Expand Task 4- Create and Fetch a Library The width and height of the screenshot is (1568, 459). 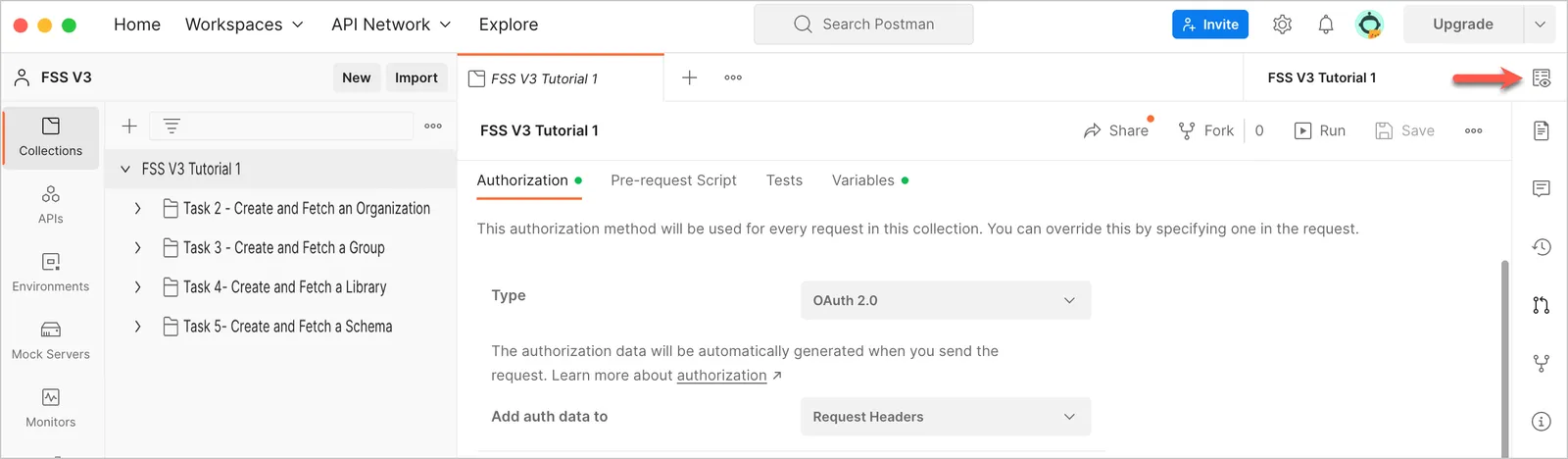point(138,286)
